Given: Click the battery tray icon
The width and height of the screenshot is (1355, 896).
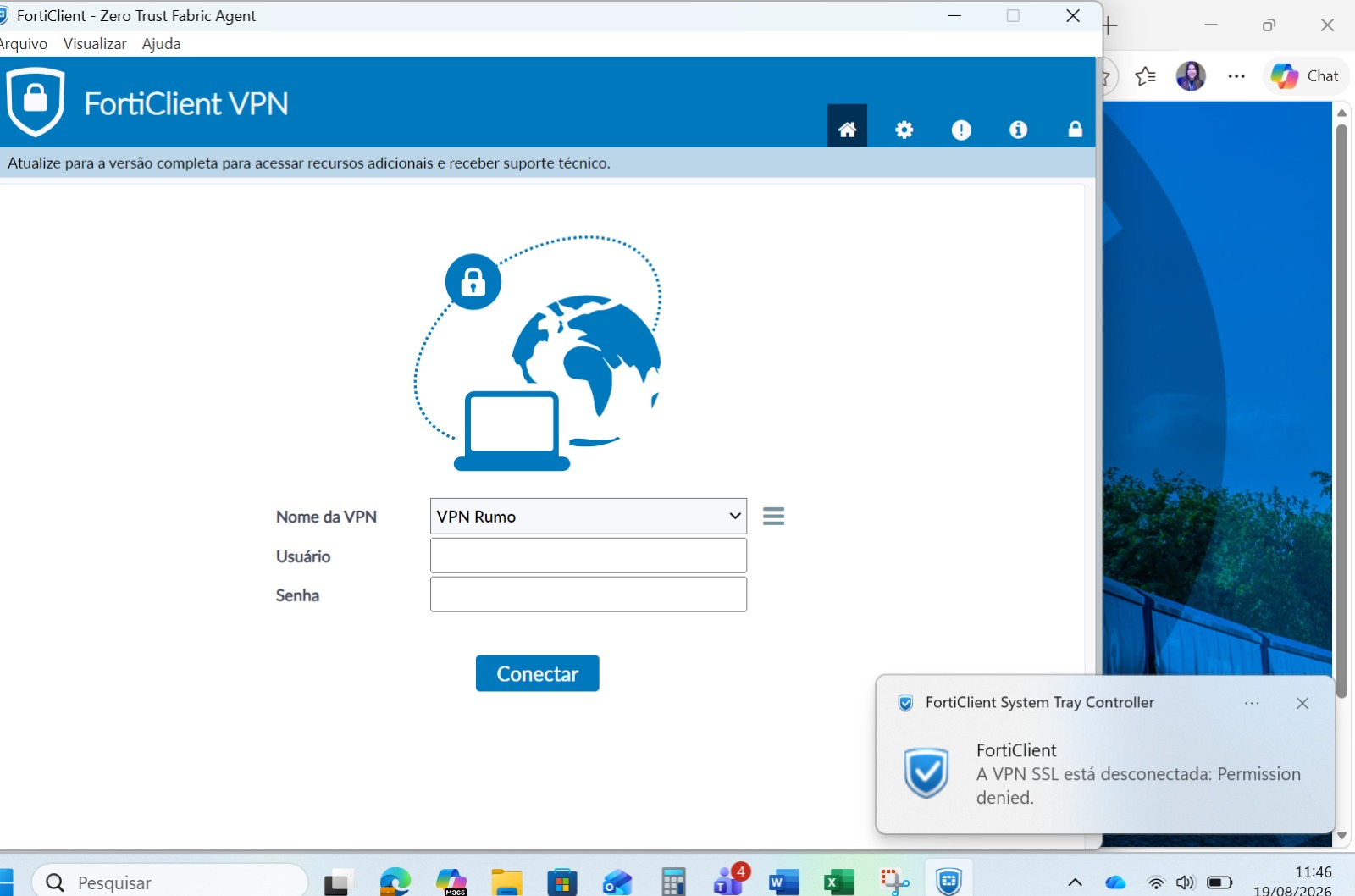Looking at the screenshot, I should coord(1219,882).
